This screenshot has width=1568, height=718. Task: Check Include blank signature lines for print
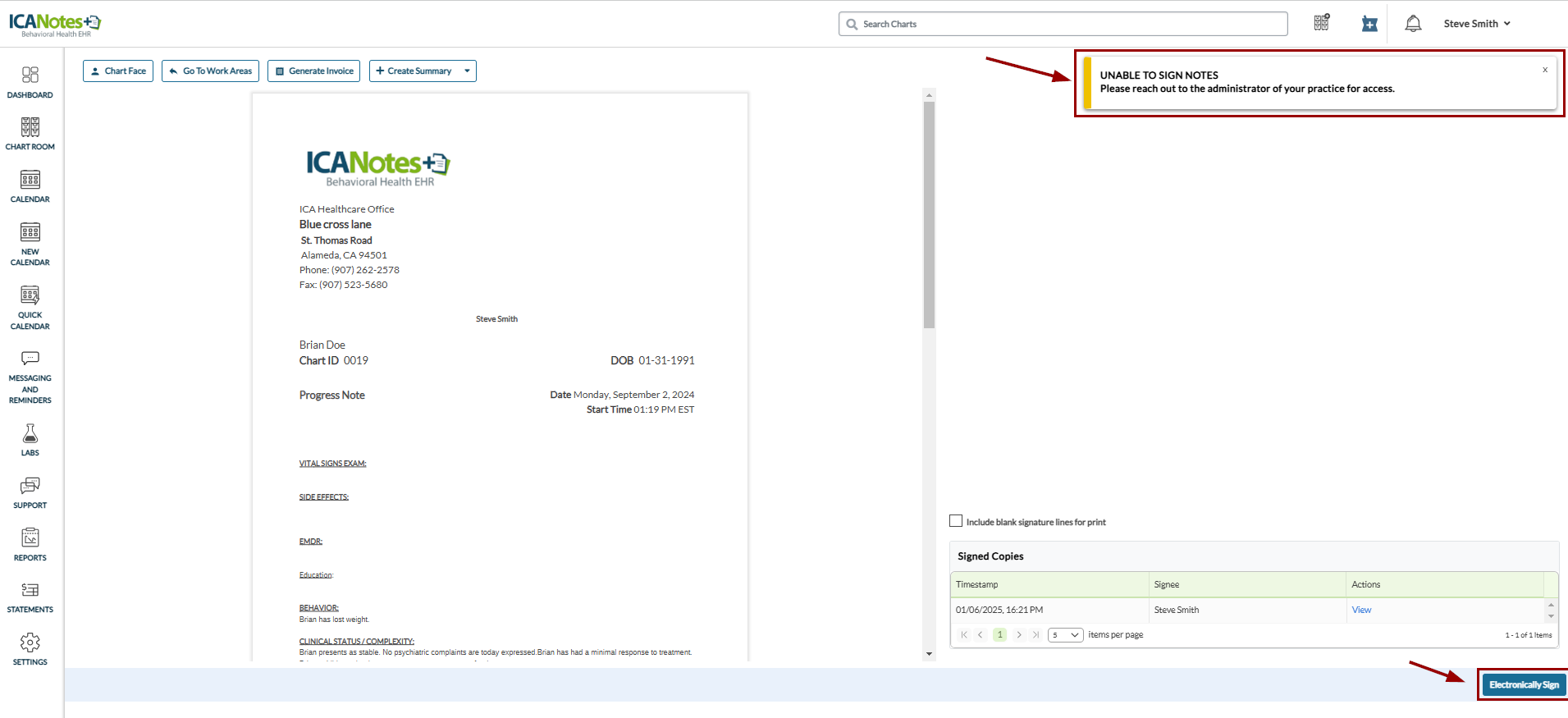coord(956,521)
